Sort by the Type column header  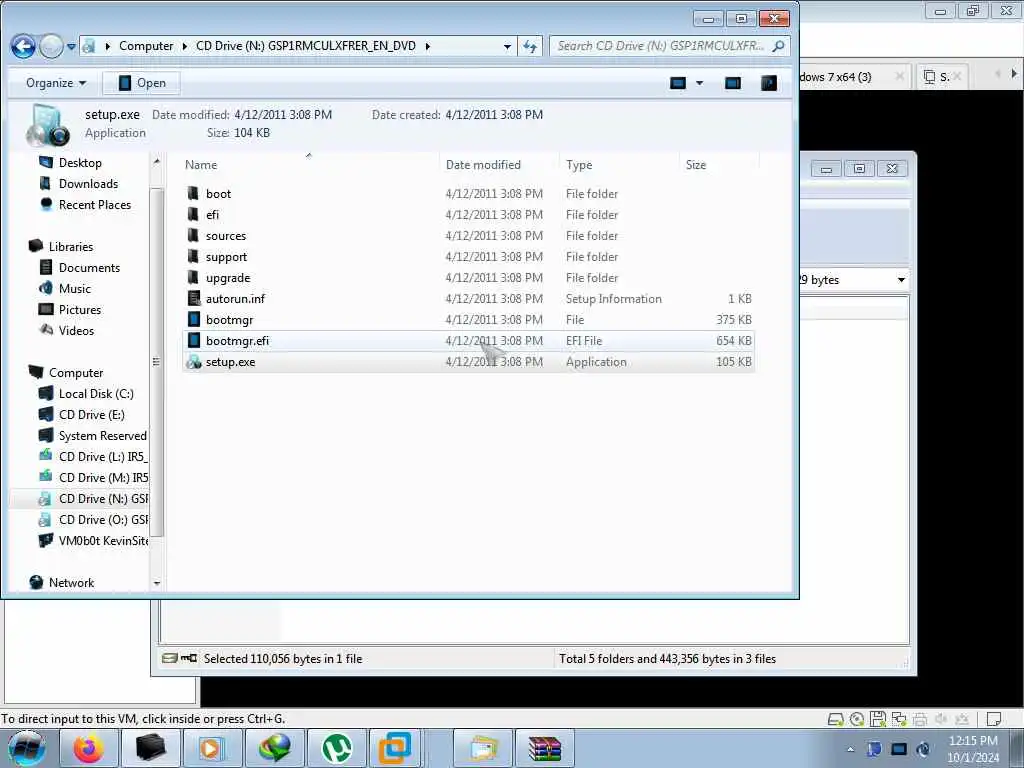click(x=579, y=165)
